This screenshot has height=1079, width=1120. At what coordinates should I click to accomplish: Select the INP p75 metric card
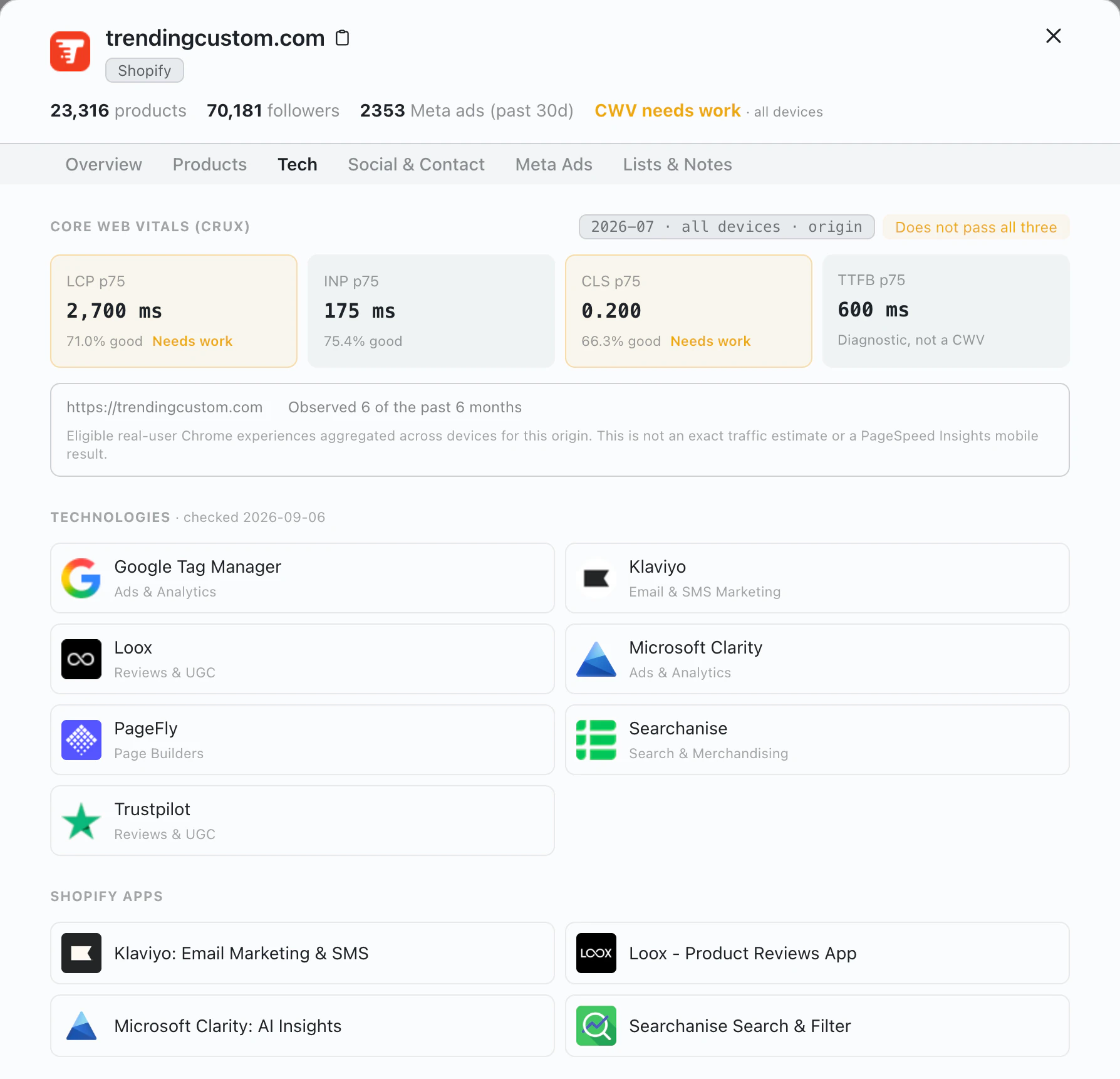(x=432, y=311)
